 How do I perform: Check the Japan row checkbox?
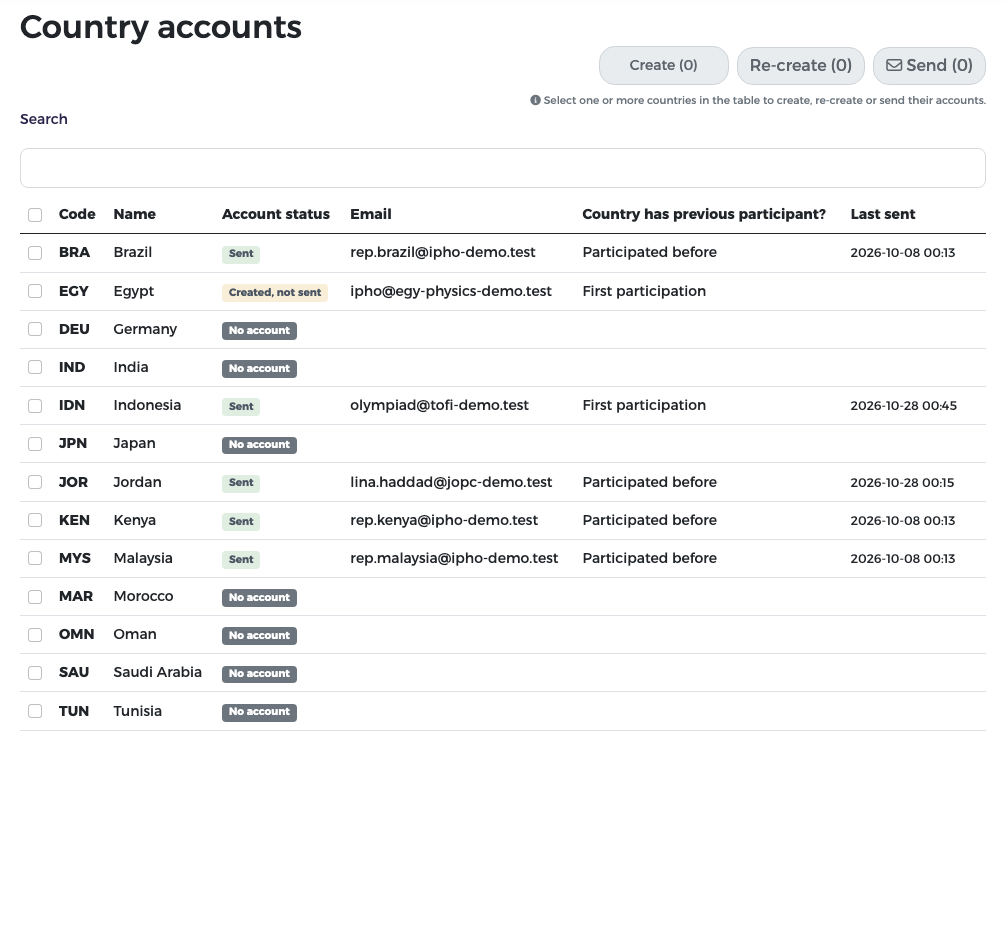35,443
